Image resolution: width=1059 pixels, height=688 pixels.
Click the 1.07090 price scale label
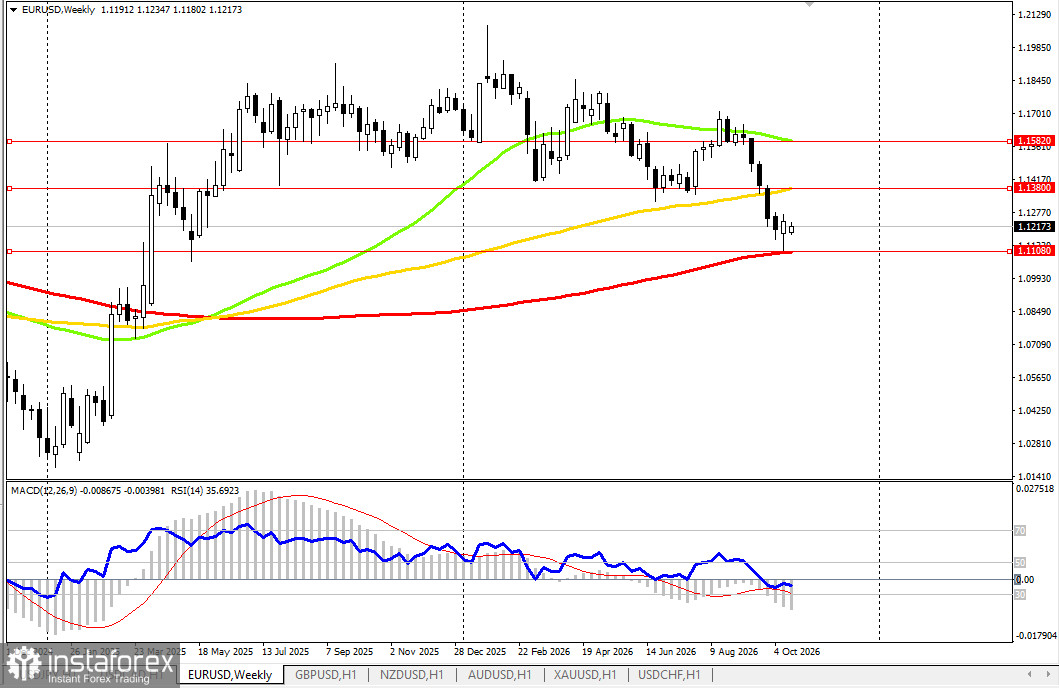click(1034, 344)
